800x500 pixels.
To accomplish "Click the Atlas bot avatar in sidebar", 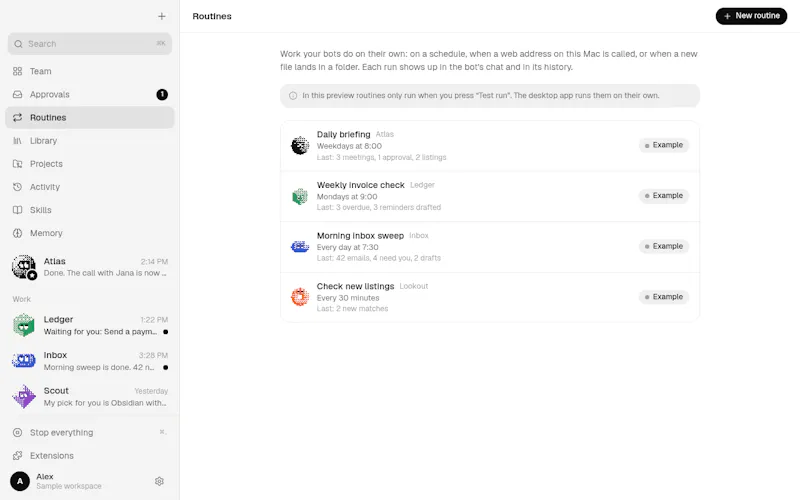I will coord(24,267).
